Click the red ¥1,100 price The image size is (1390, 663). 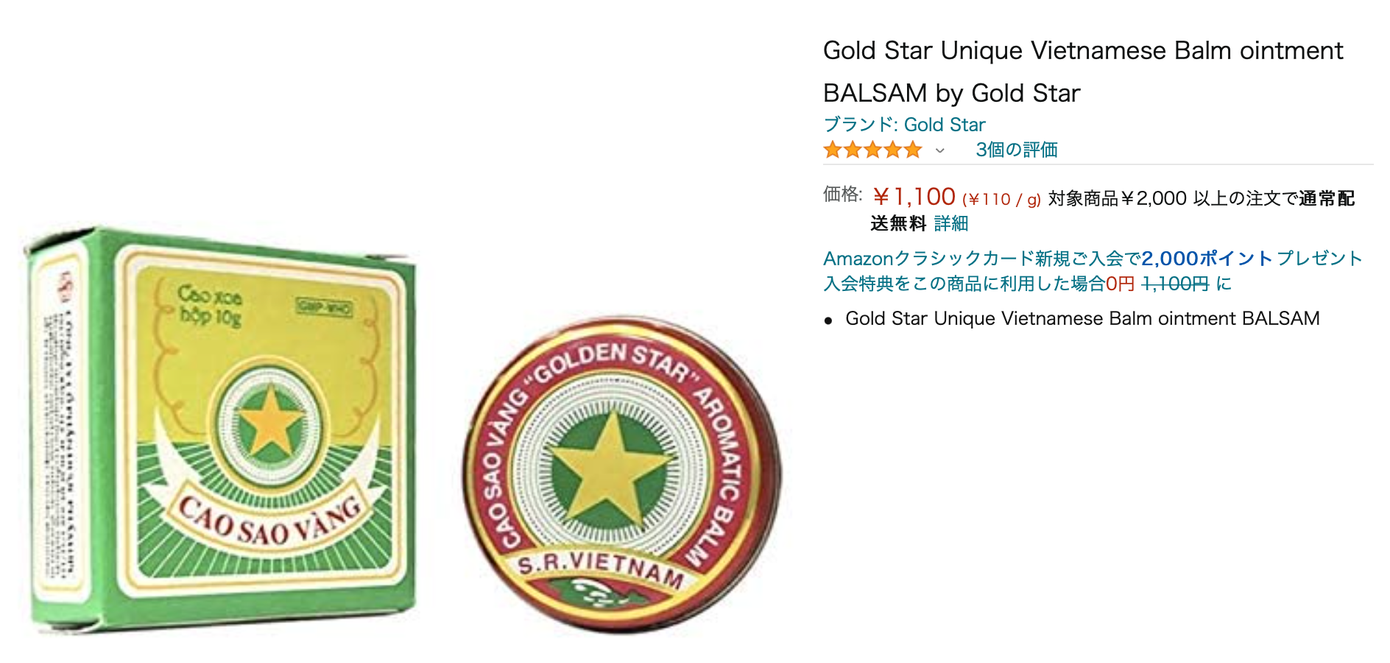click(914, 197)
